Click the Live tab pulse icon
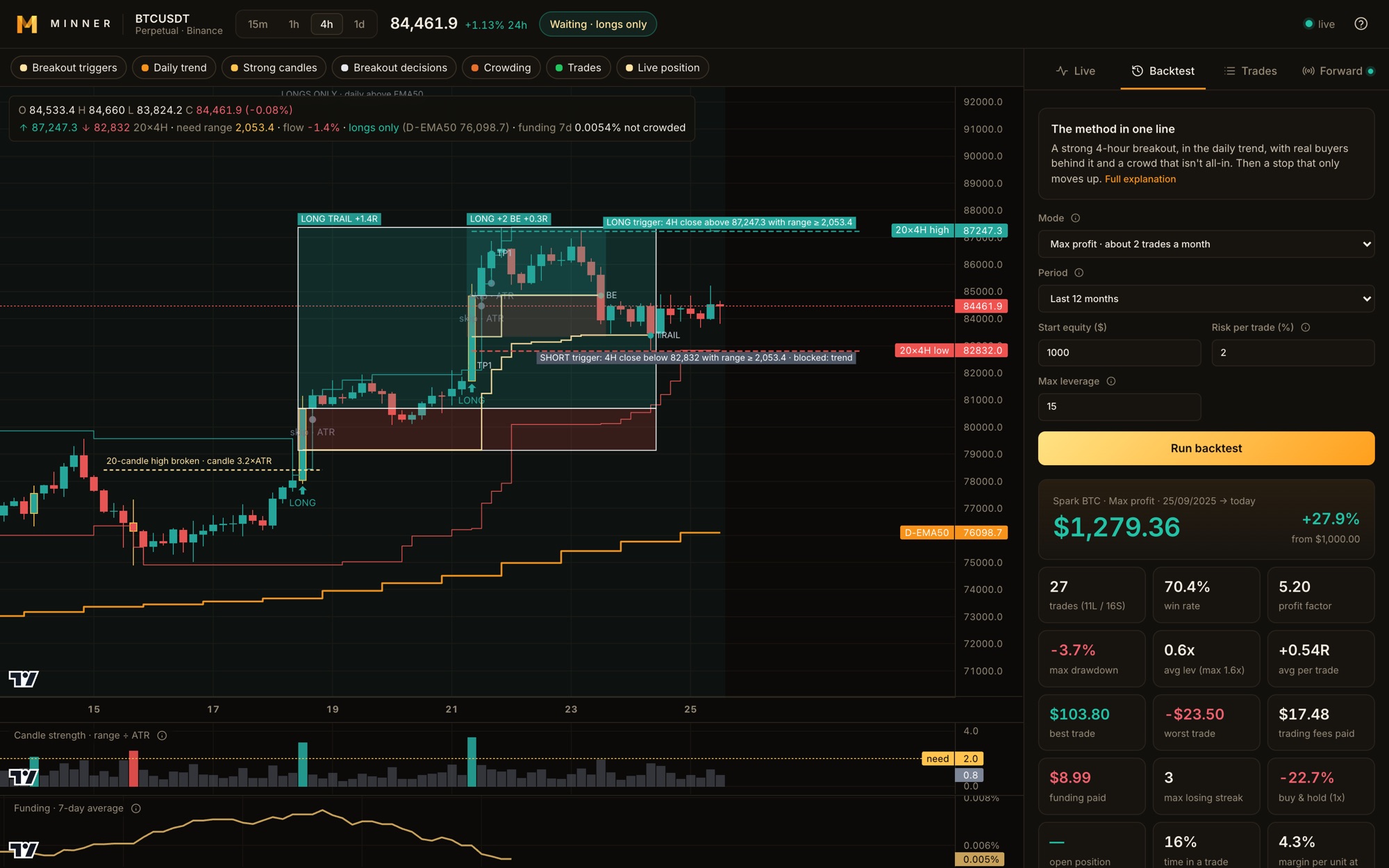The width and height of the screenshot is (1389, 868). pos(1062,71)
